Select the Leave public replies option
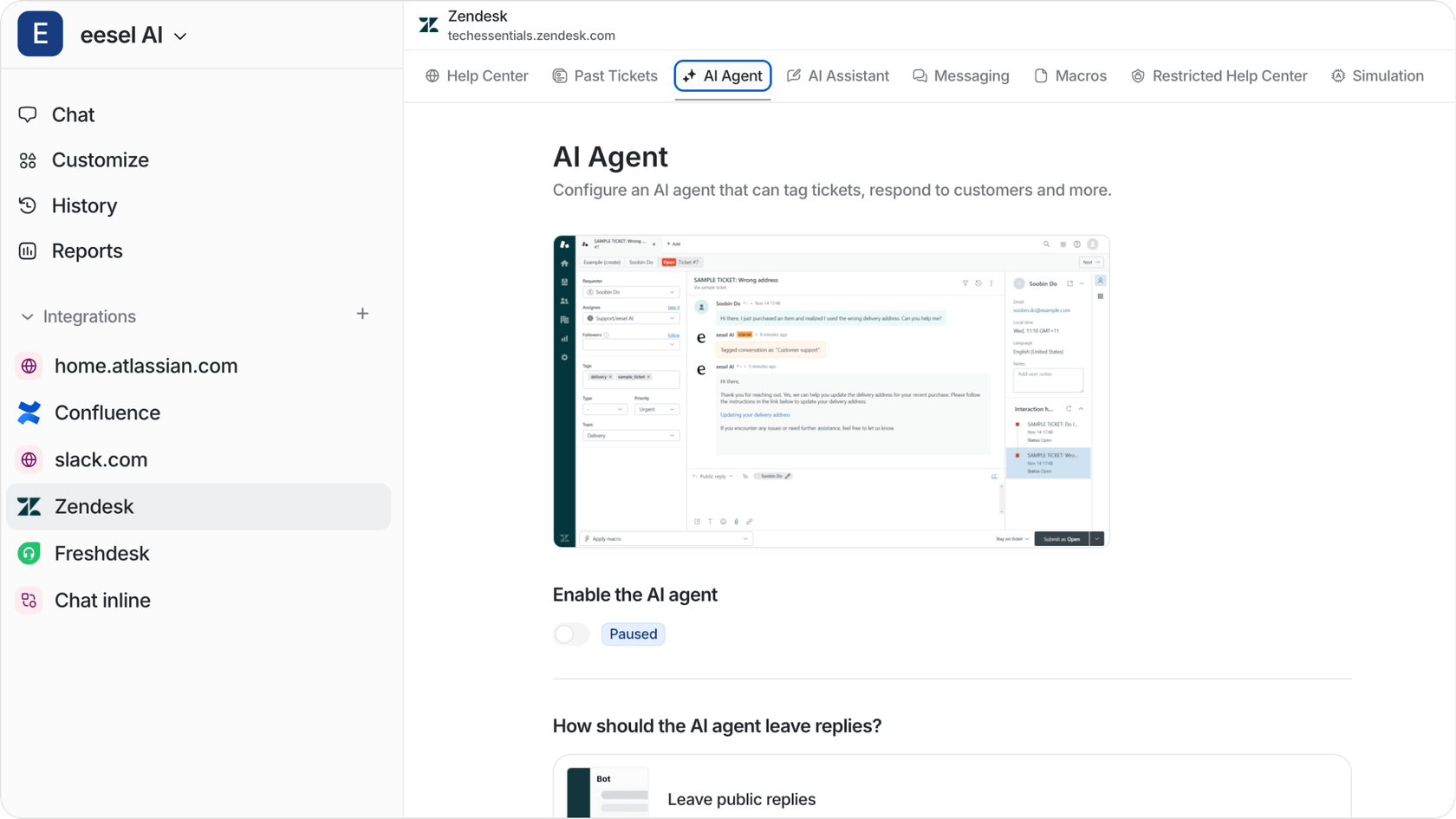Screen dimensions: 1456x819 point(741,799)
